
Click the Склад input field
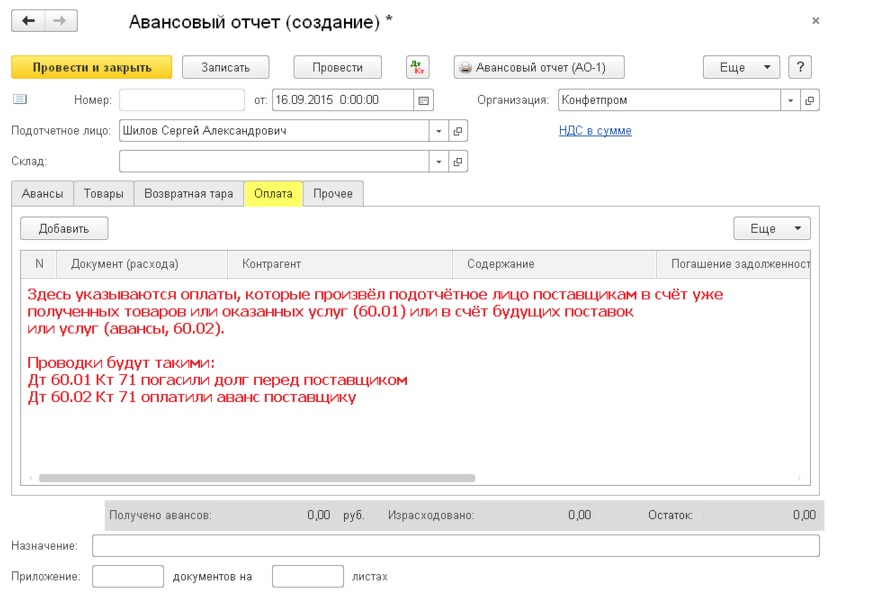coord(274,162)
